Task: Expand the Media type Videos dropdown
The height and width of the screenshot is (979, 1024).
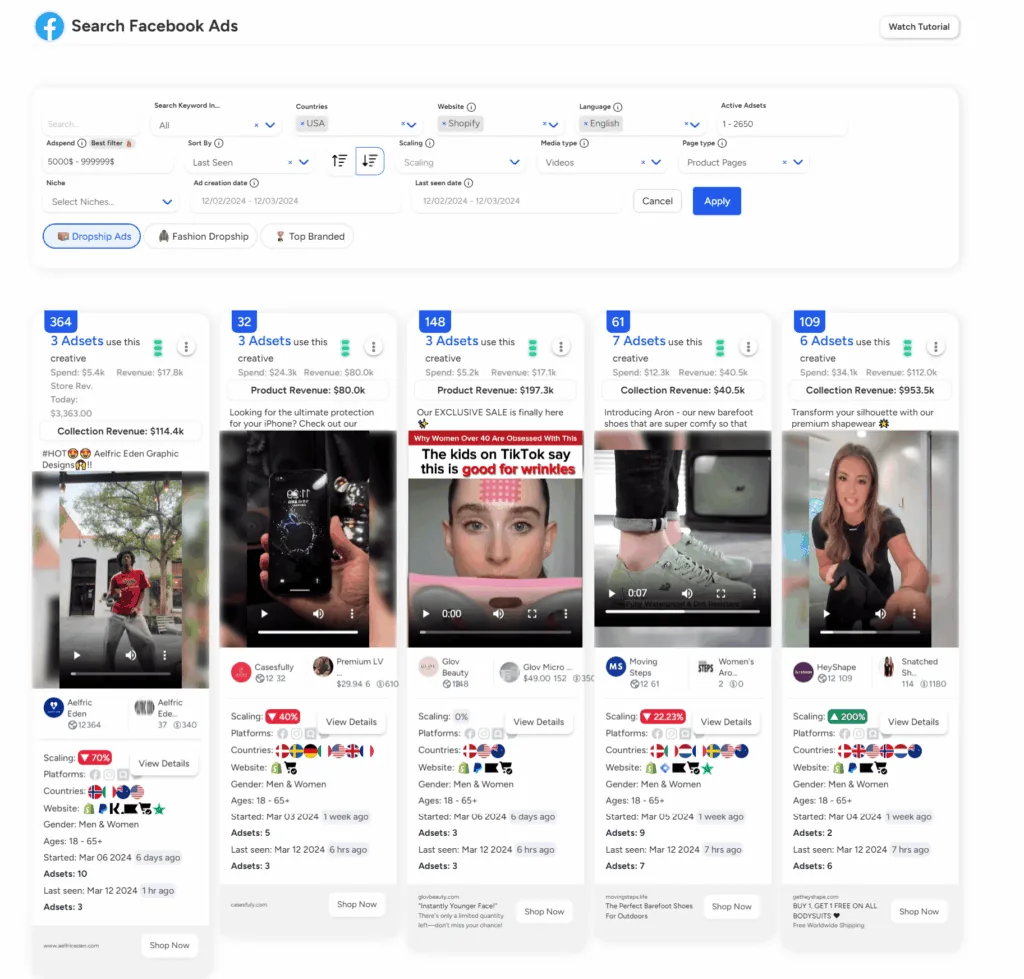Action: [656, 162]
